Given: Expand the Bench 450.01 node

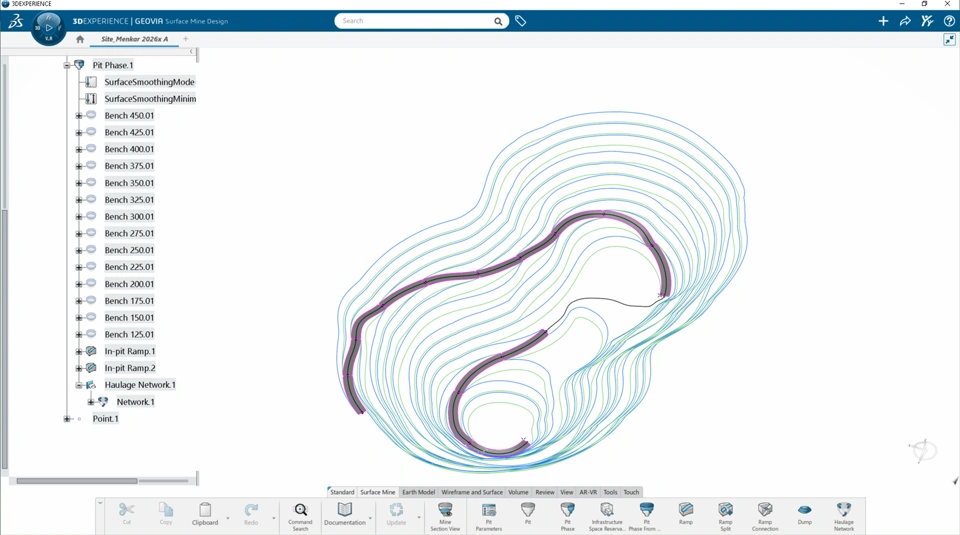Looking at the screenshot, I should (79, 116).
